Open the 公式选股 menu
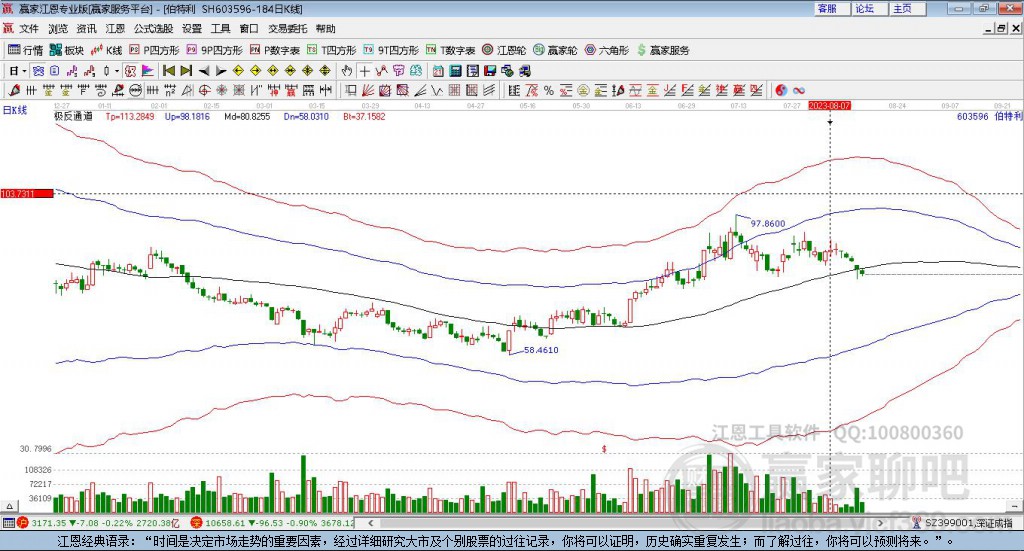 pyautogui.click(x=153, y=29)
